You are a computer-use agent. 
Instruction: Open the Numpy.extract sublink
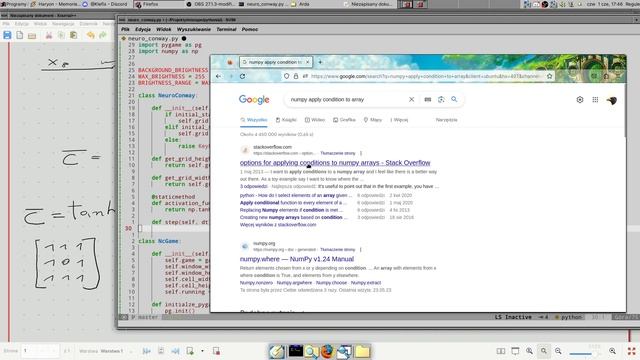pos(366,282)
